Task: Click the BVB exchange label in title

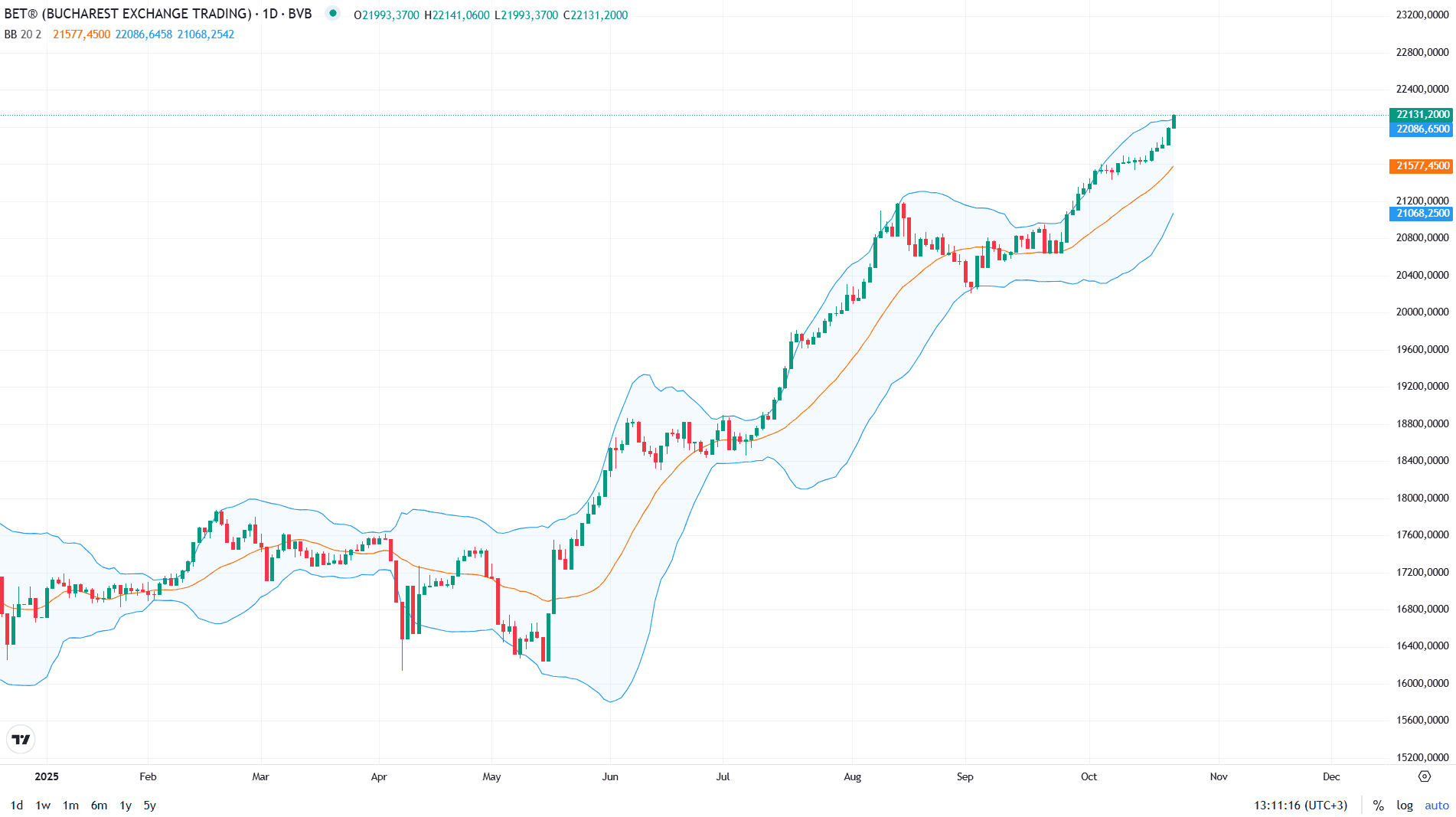Action: [x=300, y=14]
